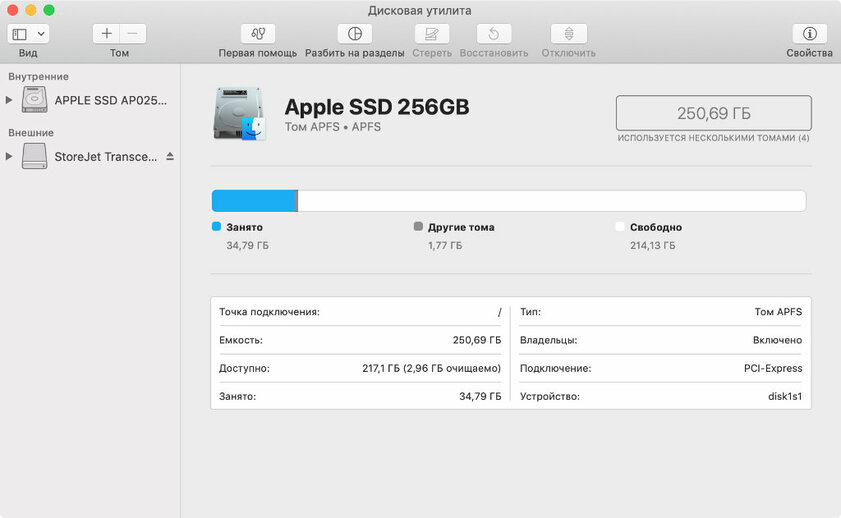
Task: Click the Partition (Разбить на разделы) icon
Action: coord(354,34)
